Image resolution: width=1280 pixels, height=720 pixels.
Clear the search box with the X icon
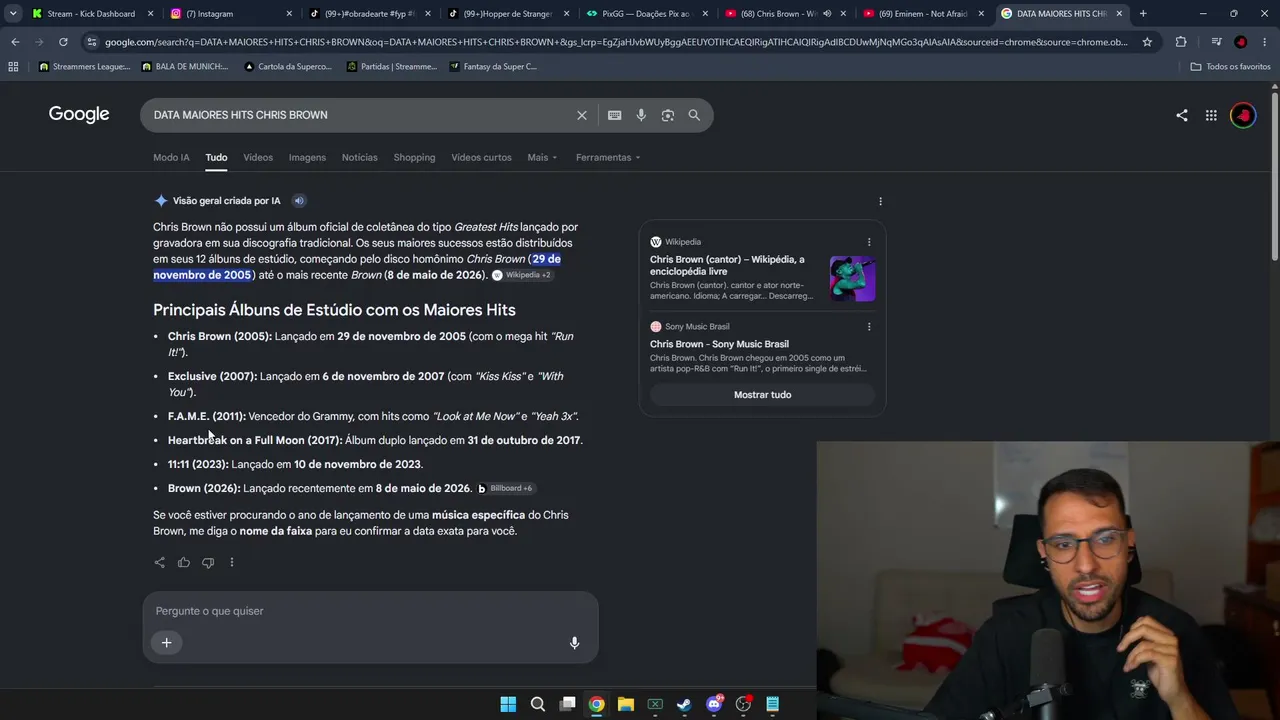pos(582,115)
